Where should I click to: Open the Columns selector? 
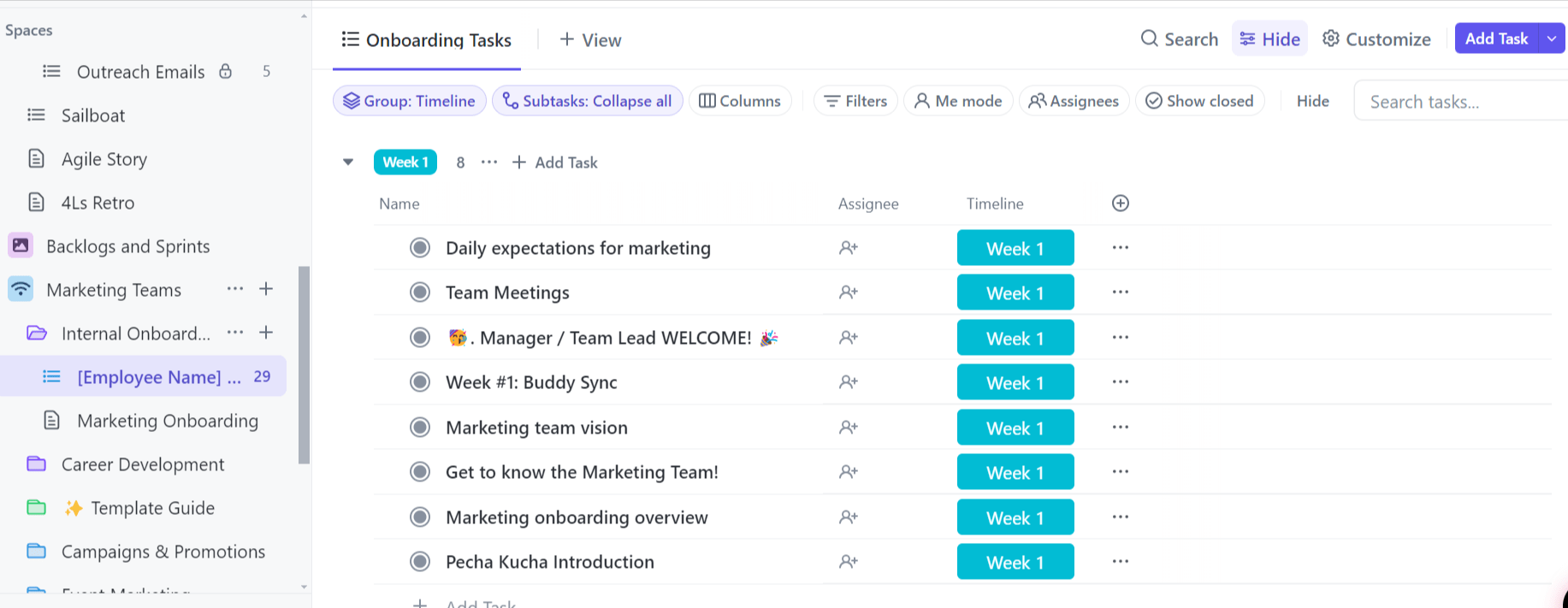pos(740,101)
